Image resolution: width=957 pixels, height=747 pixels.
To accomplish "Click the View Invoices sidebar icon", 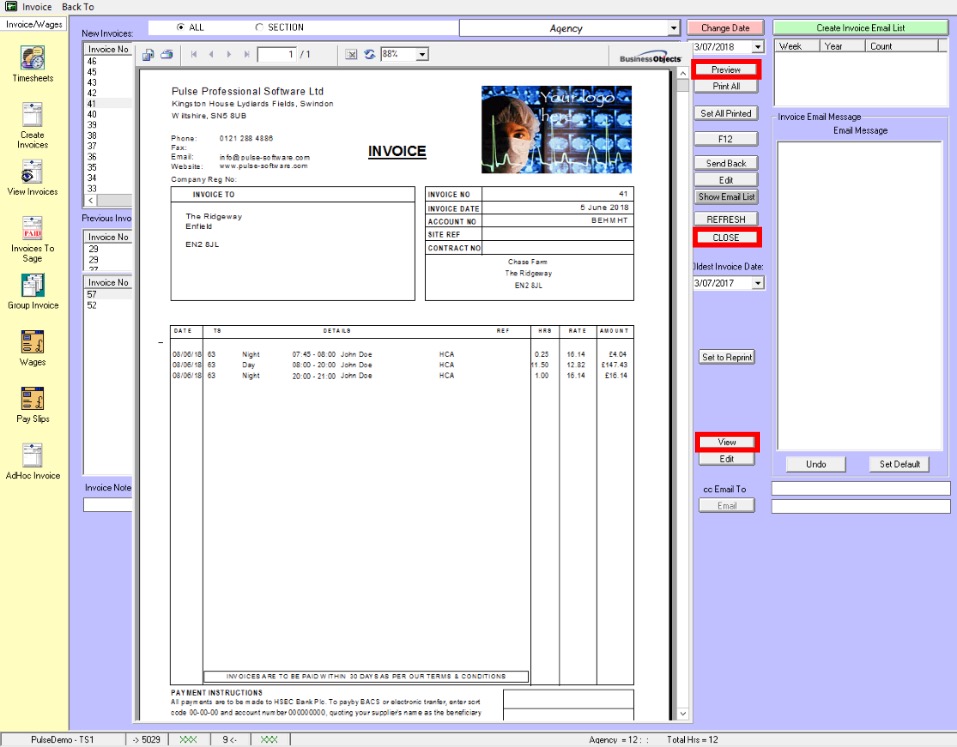I will coord(33,172).
